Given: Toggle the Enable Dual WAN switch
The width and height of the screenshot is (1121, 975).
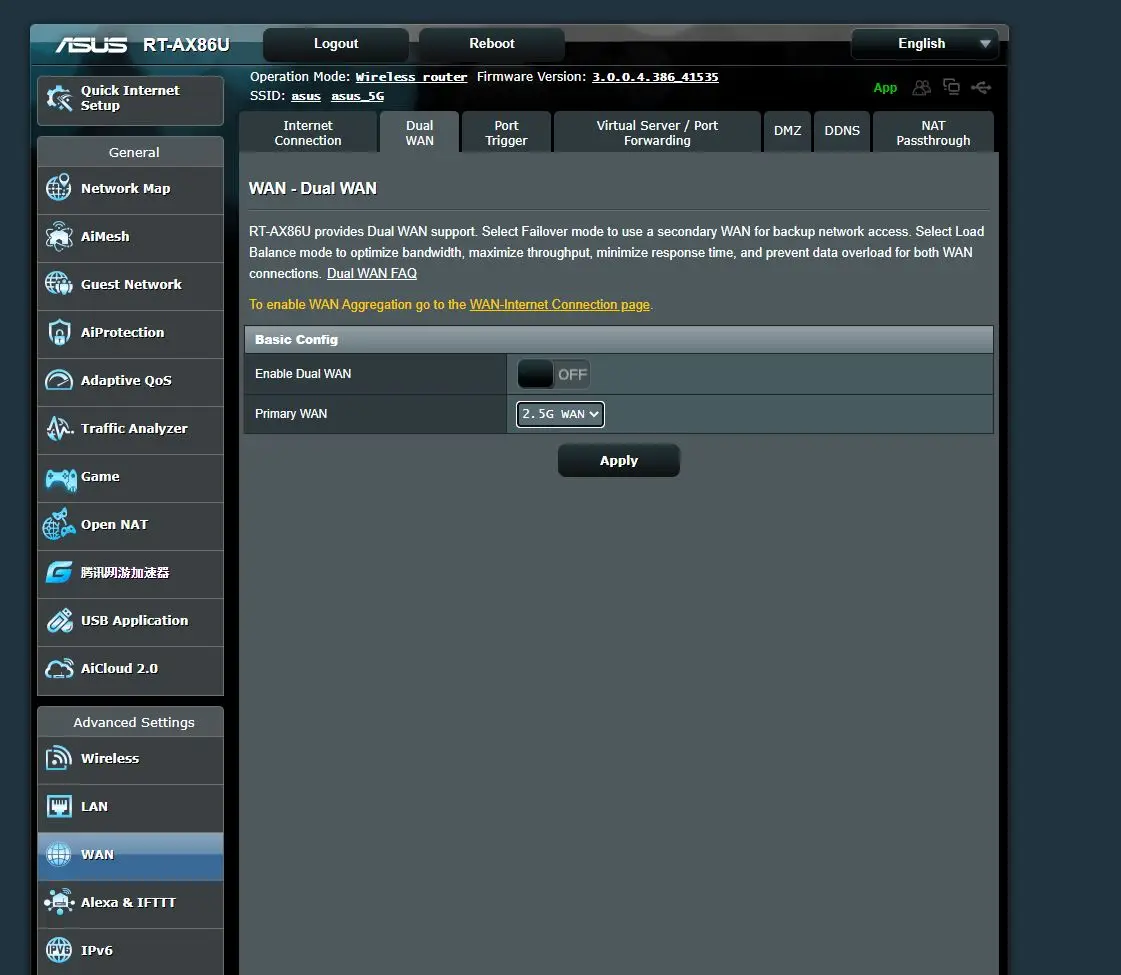Looking at the screenshot, I should [553, 374].
